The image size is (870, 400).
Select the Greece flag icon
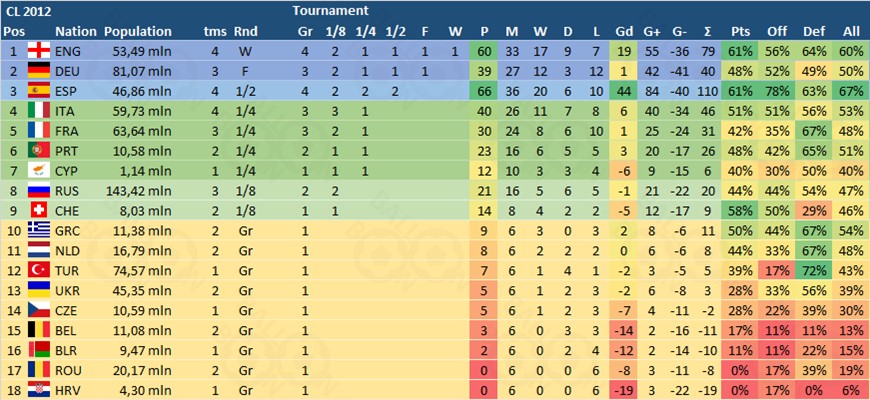39,229
